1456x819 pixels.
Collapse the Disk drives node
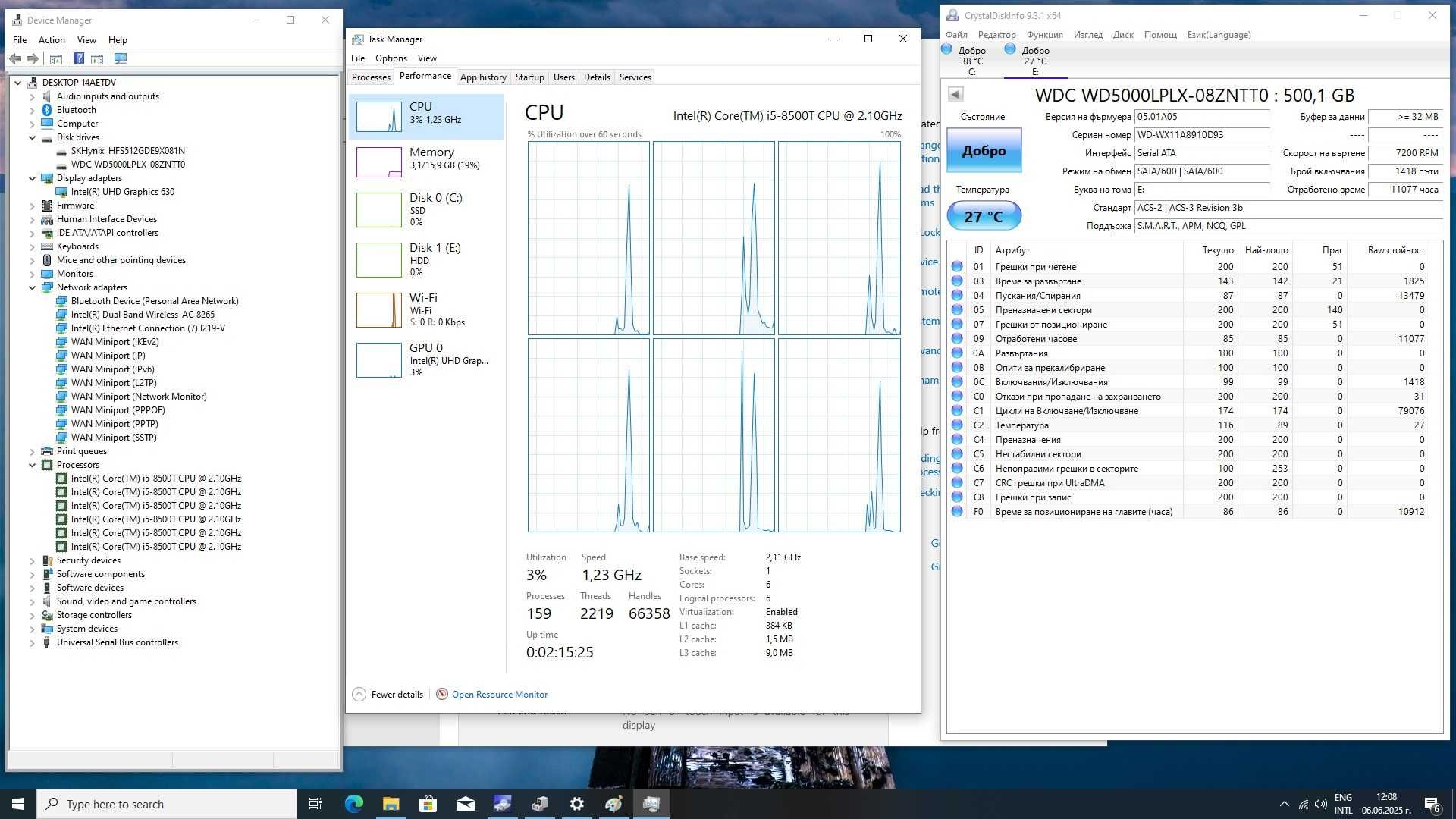(x=33, y=137)
